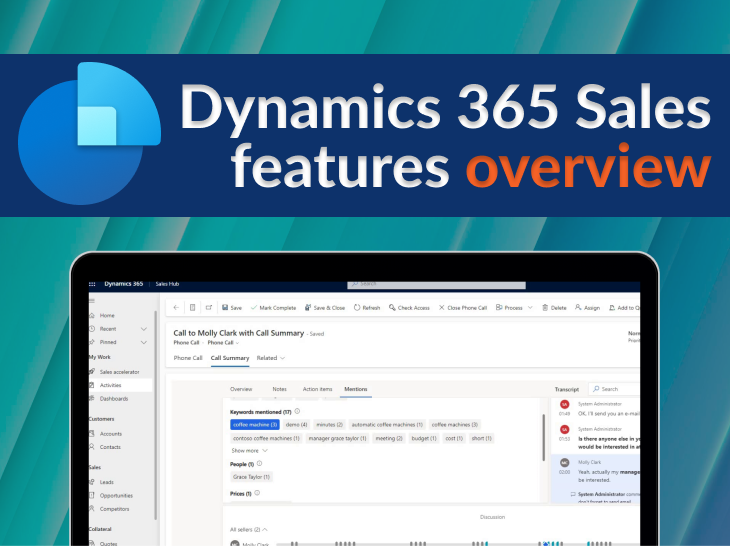This screenshot has height=546, width=730.
Task: Click the Save command
Action: (232, 308)
